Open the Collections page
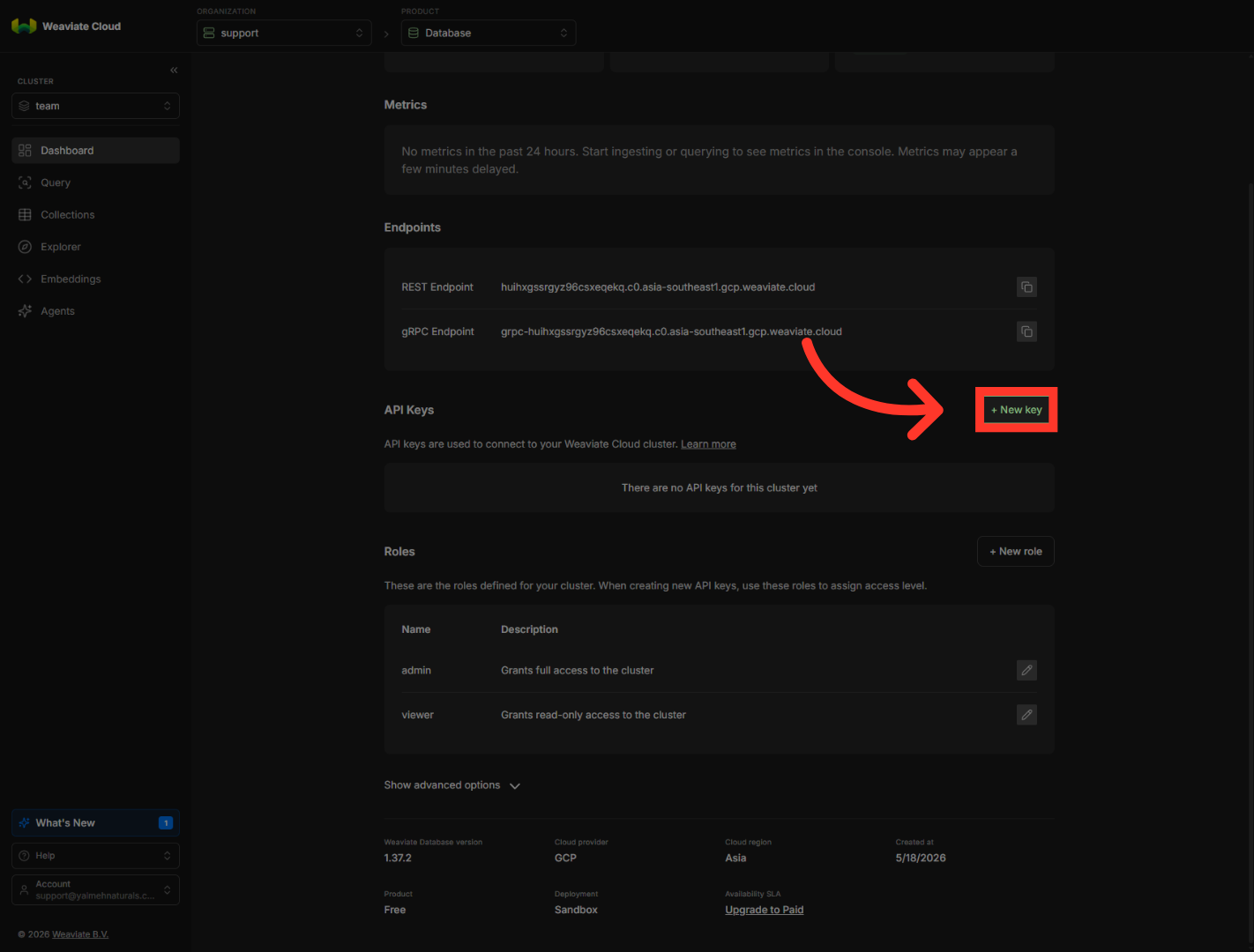The height and width of the screenshot is (952, 1254). click(95, 215)
